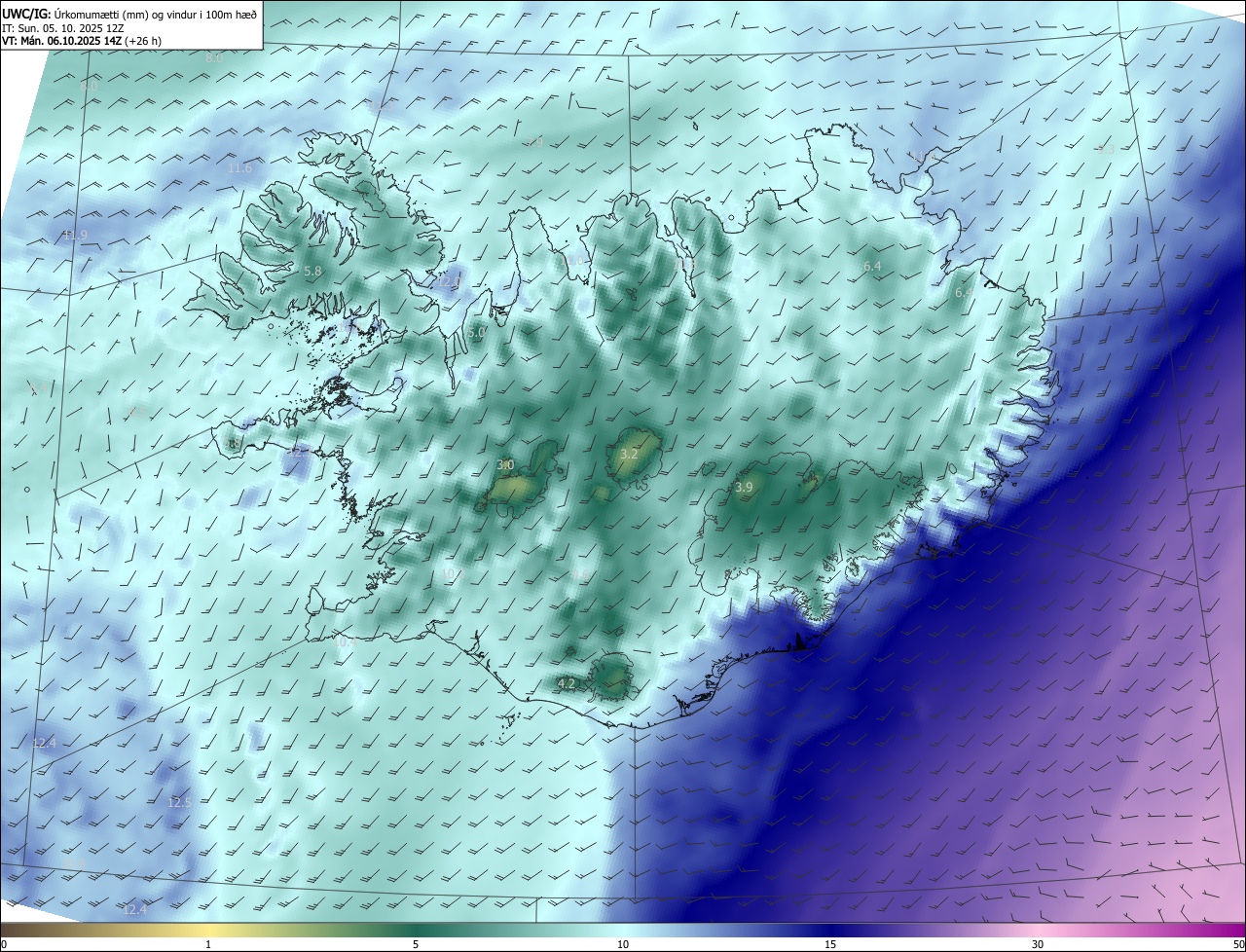The width and height of the screenshot is (1246, 952).
Task: Click the '50' tick on the color scale
Action: 1237,944
